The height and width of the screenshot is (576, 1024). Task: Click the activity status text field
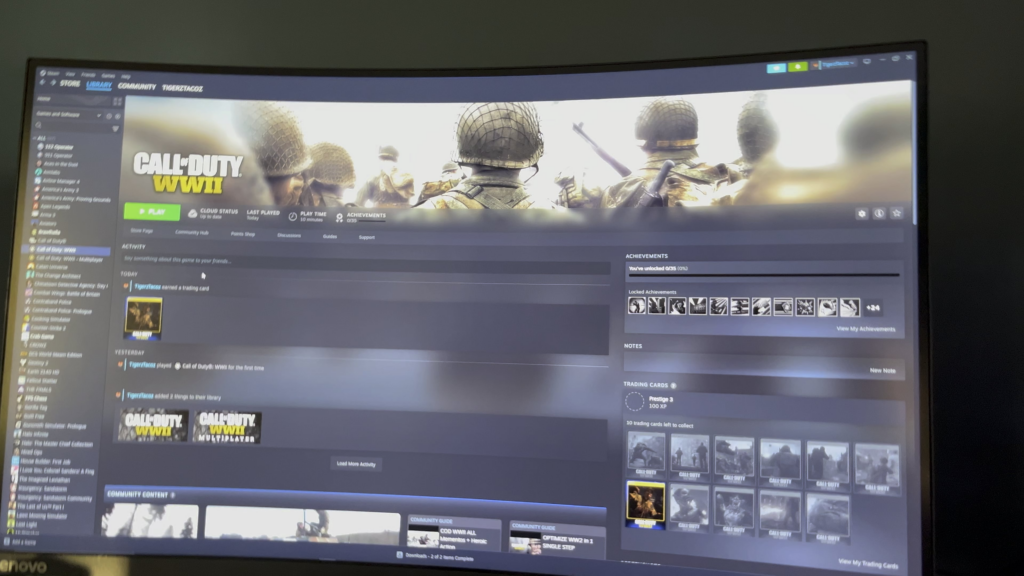[366, 261]
